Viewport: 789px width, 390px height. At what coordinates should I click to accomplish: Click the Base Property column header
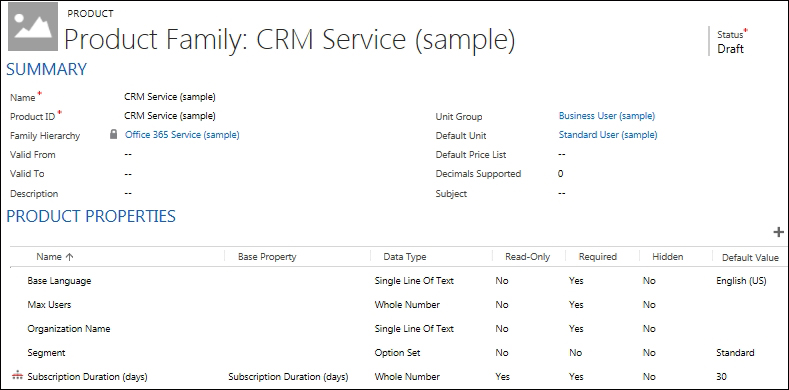point(267,257)
